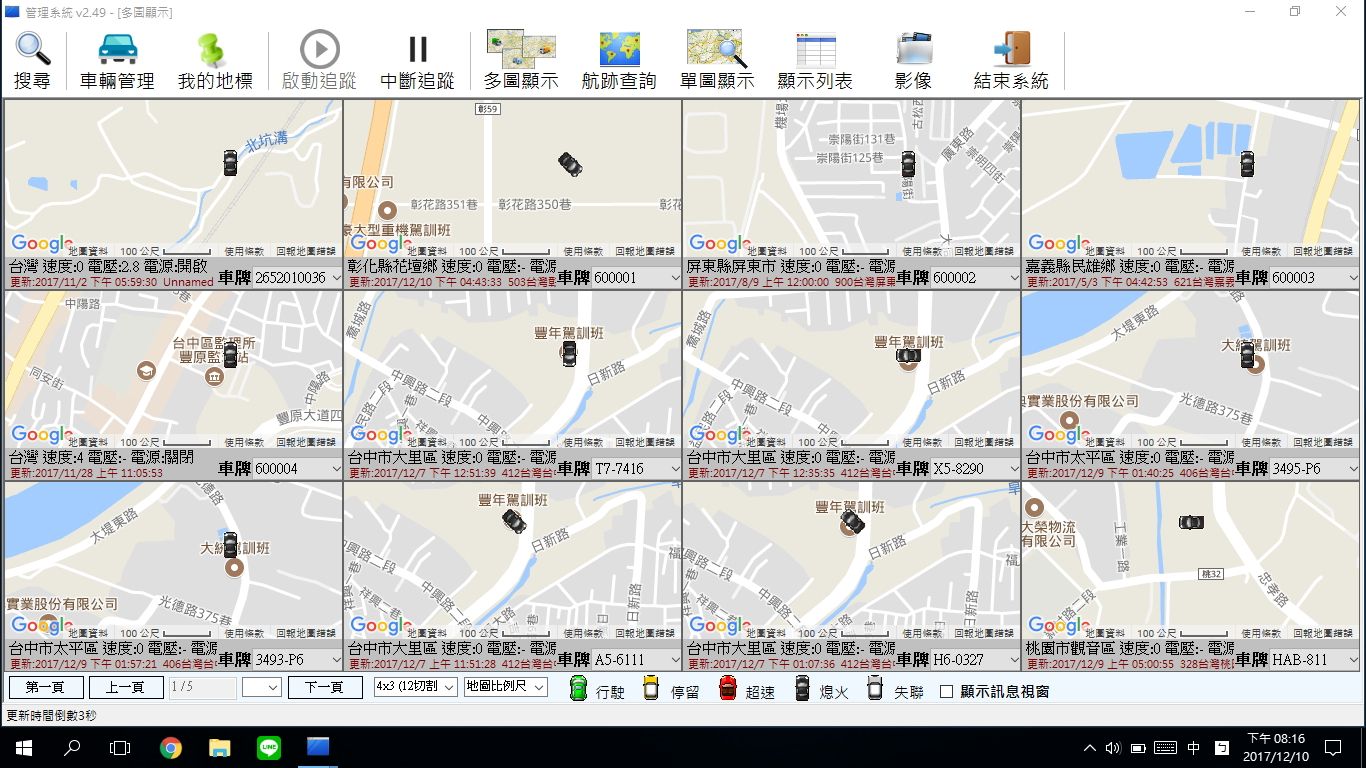Open 車輛管理 vehicle management

117,50
